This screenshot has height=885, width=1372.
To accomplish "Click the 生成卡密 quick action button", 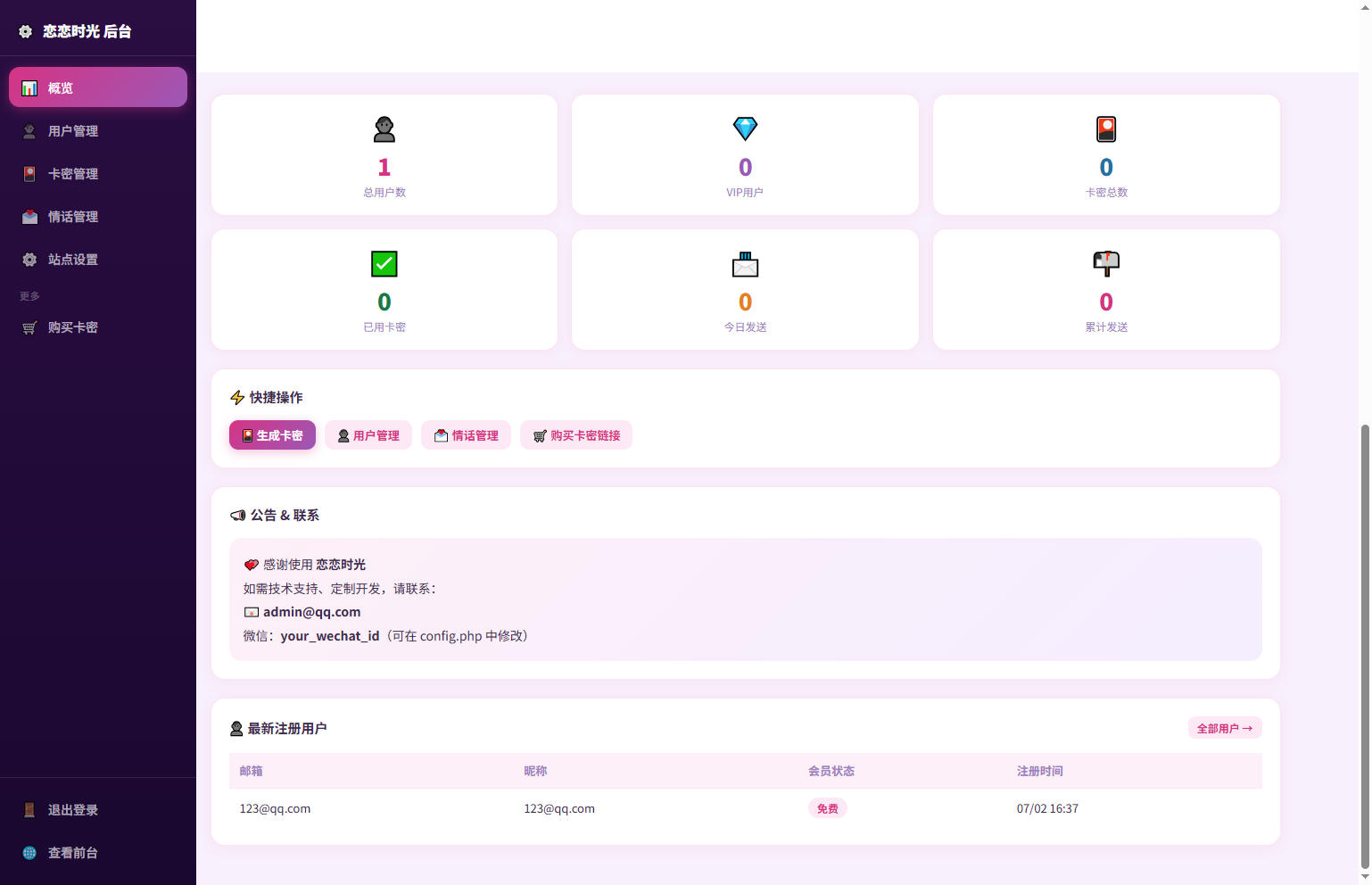I will click(x=272, y=435).
